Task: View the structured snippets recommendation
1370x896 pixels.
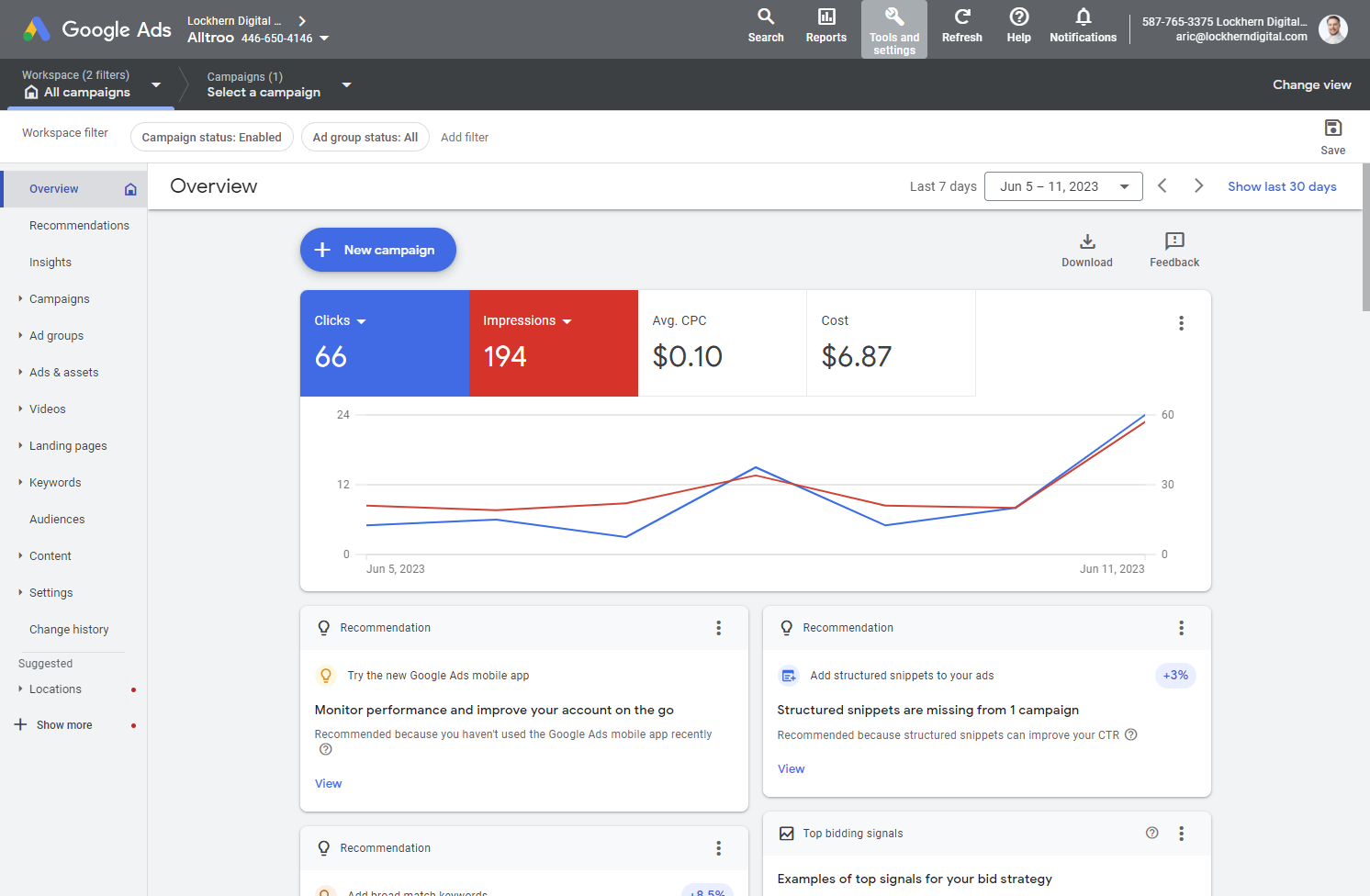Action: pyautogui.click(x=791, y=768)
